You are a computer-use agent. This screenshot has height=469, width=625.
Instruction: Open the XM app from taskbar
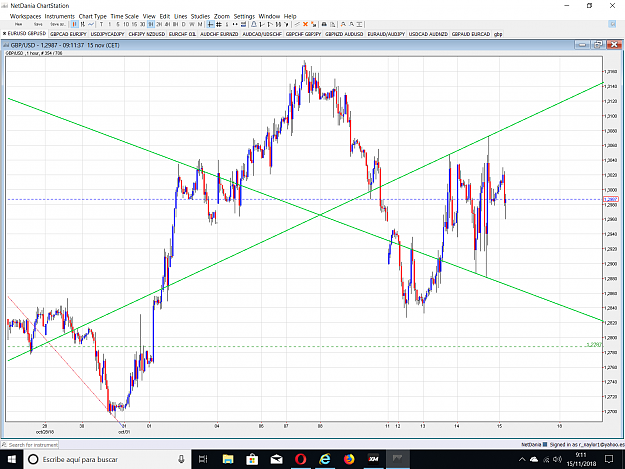click(373, 459)
